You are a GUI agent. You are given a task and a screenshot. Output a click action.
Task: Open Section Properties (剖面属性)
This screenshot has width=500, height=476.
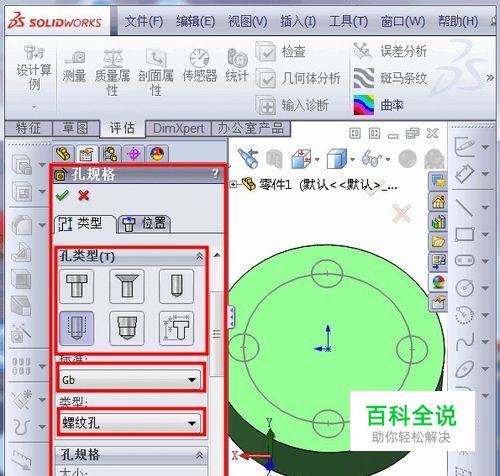pos(156,73)
